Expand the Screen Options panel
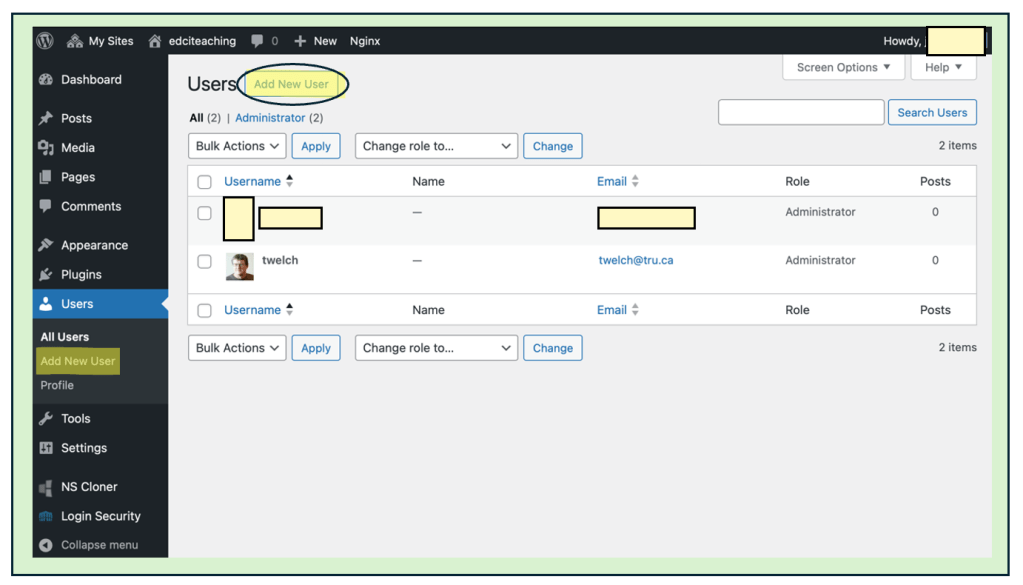 pos(843,68)
